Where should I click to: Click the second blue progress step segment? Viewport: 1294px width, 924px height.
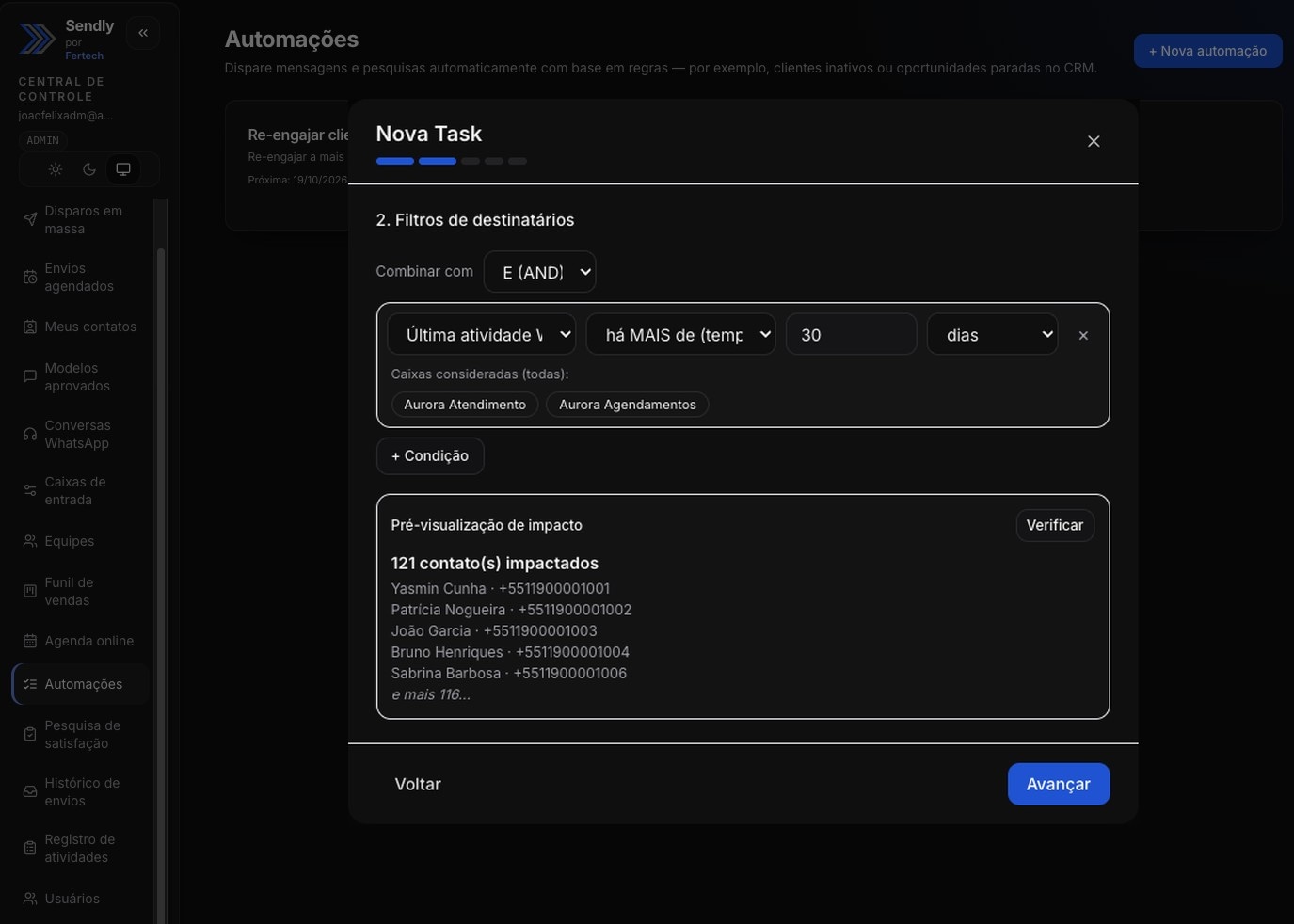438,161
